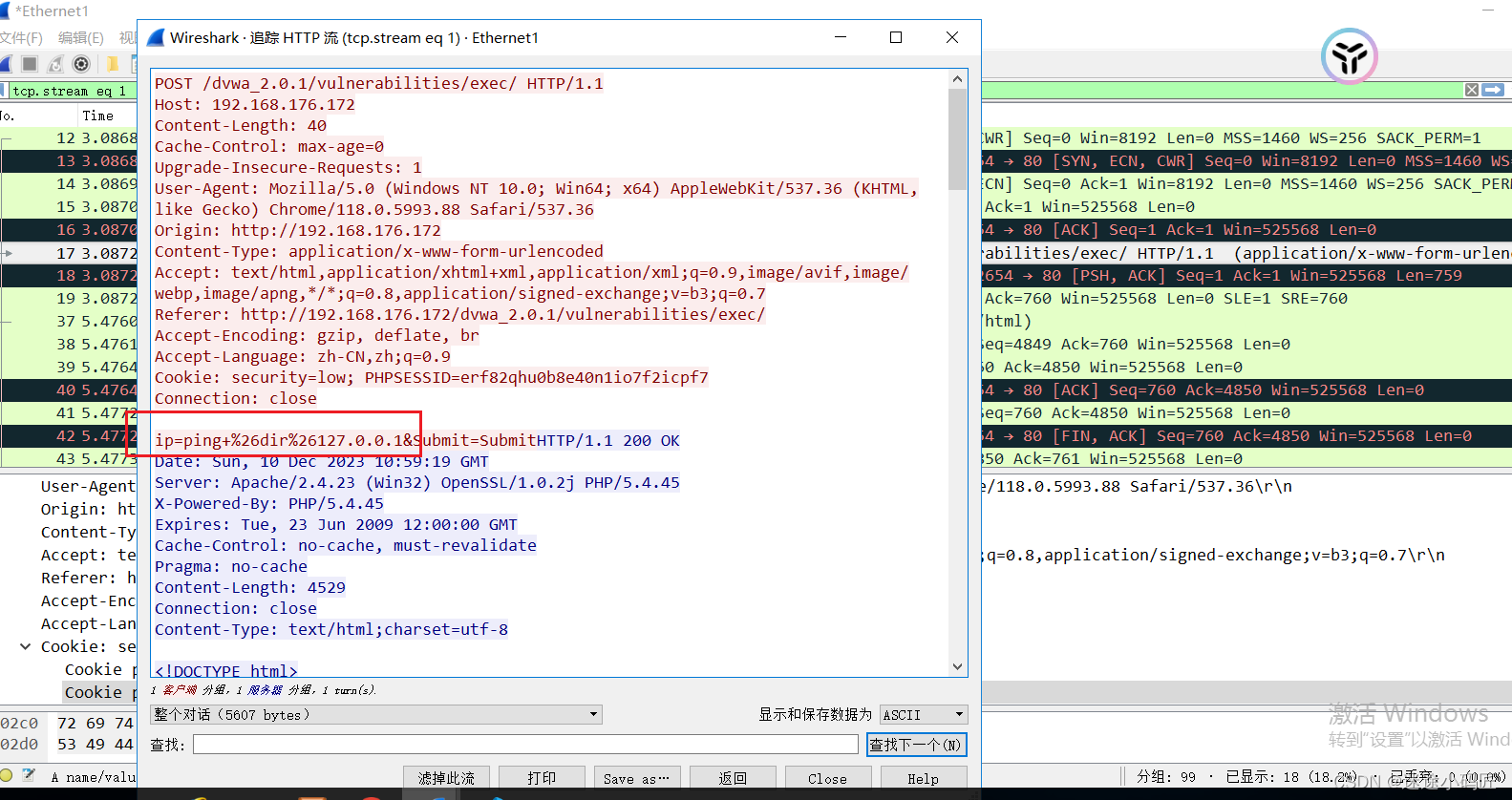The height and width of the screenshot is (800, 1512).
Task: Click the Content-Type: text/html;charset=utf-8 line
Action: (x=331, y=629)
